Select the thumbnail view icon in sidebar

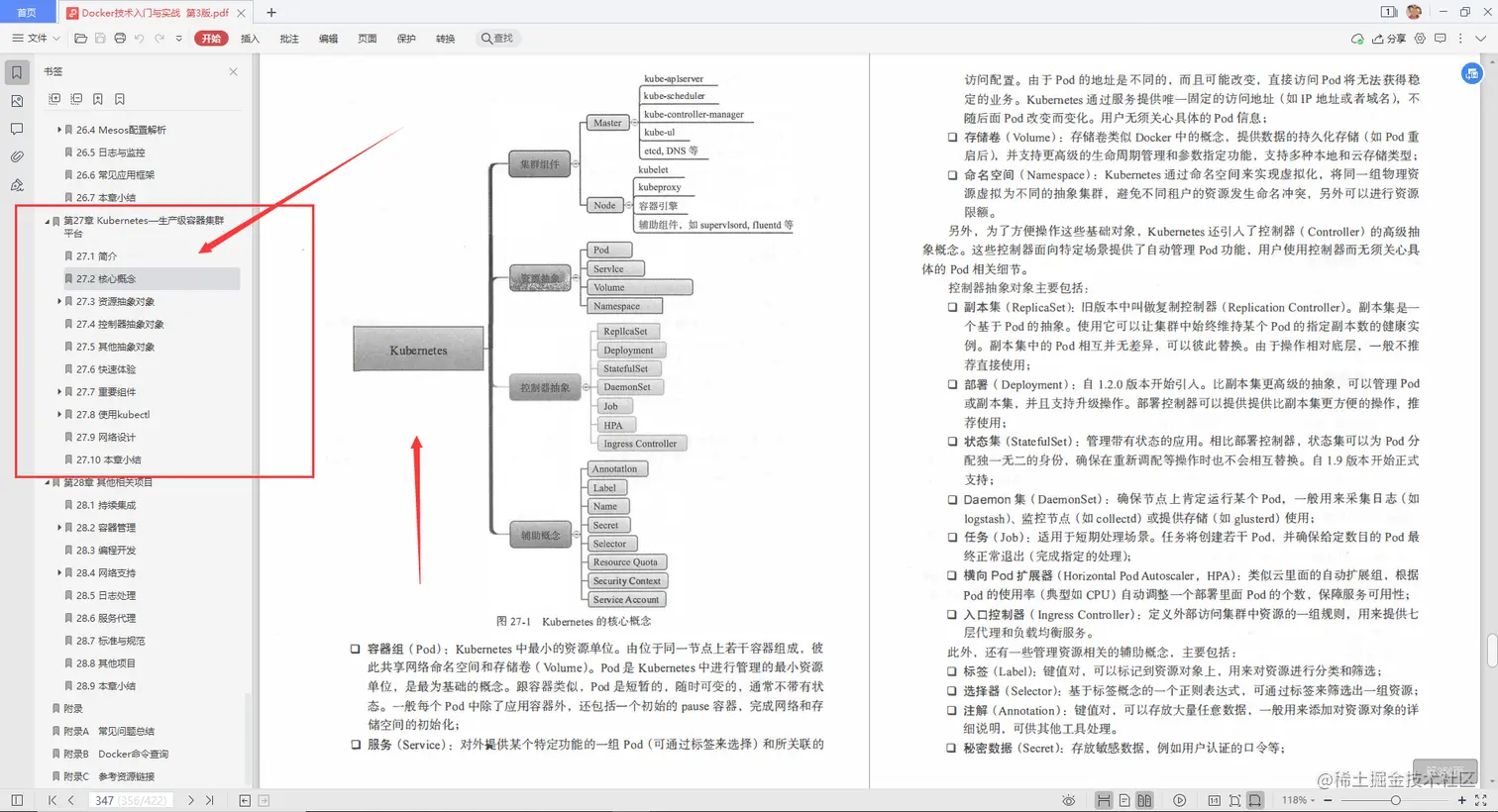pos(16,100)
